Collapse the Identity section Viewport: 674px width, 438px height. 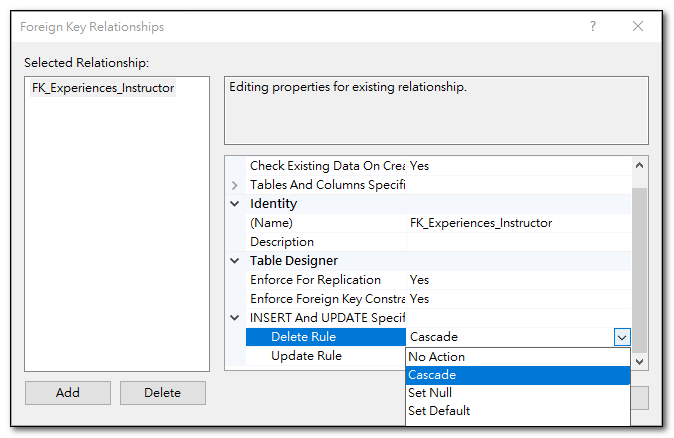235,204
